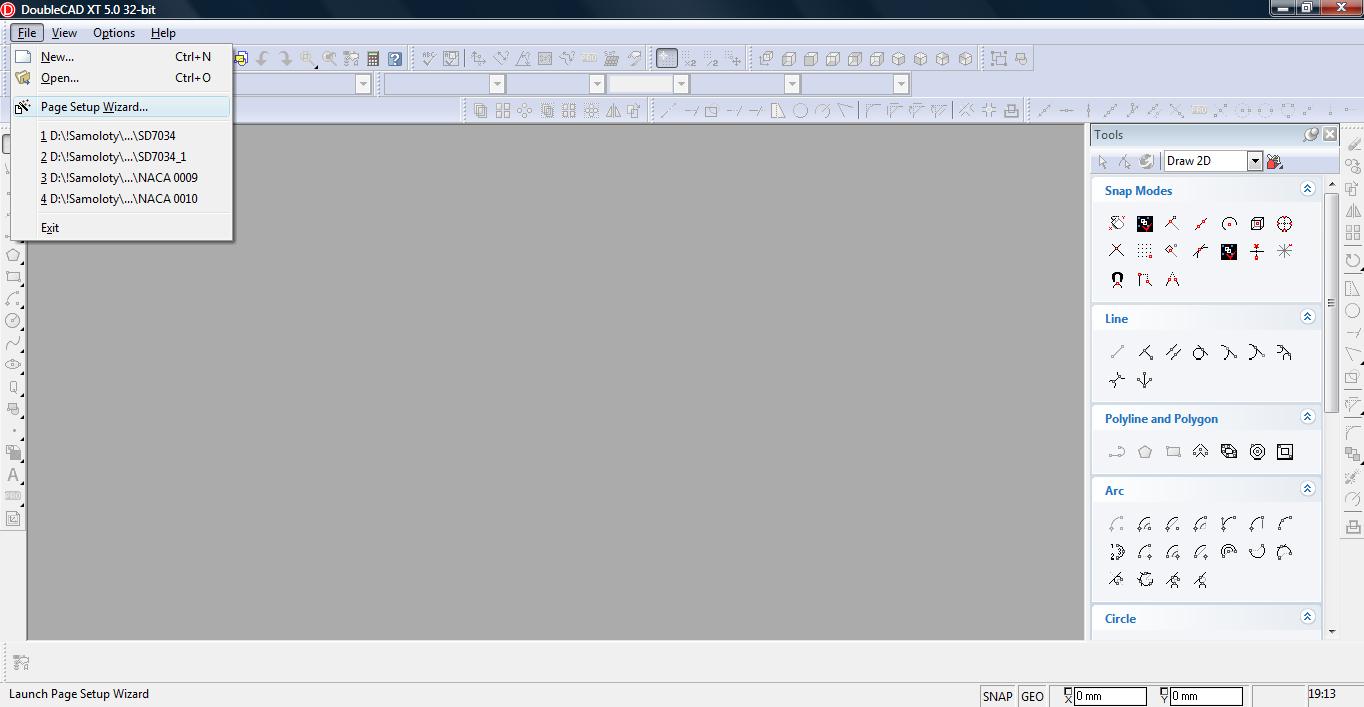
Task: Collapse the Arc section
Action: [x=1307, y=489]
